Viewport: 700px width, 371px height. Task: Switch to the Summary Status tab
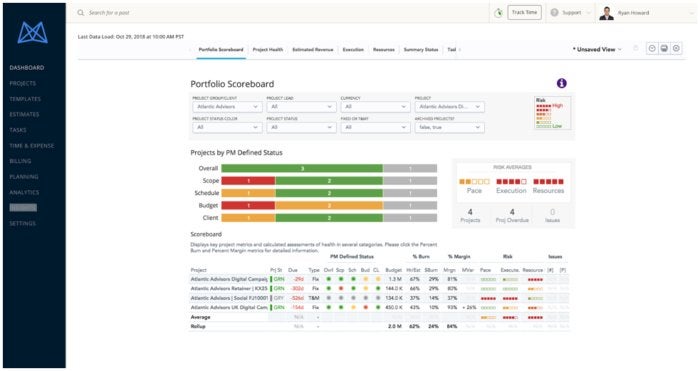pos(421,50)
